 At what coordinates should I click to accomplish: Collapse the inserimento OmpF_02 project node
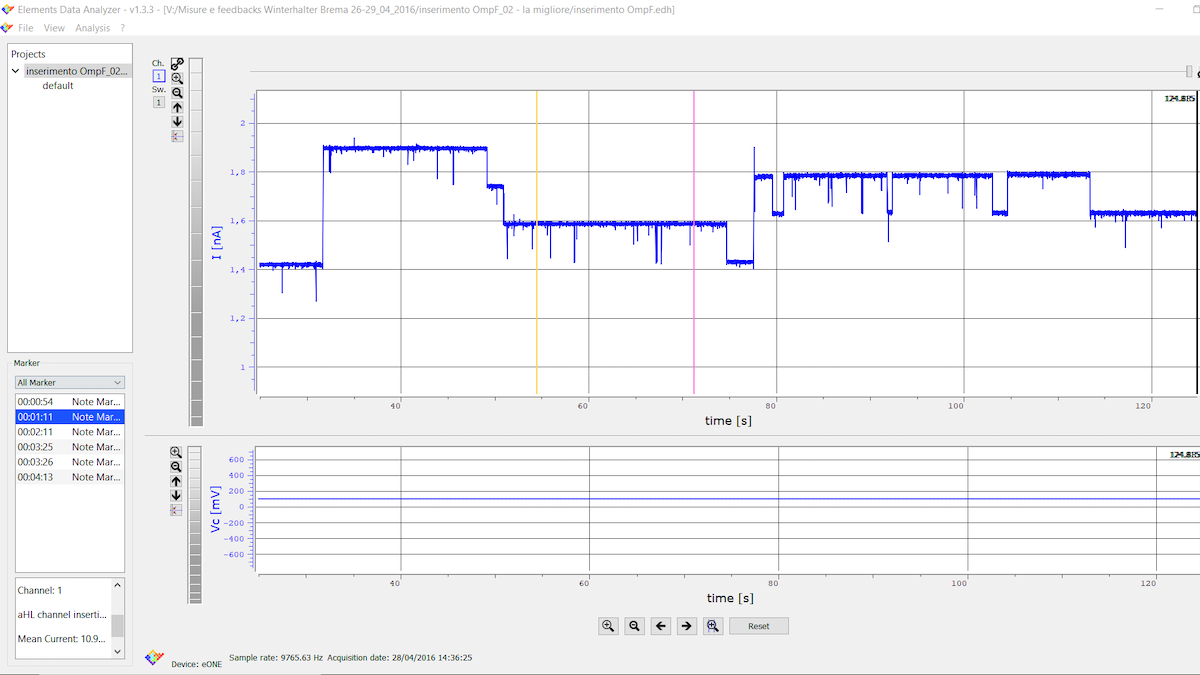pos(16,72)
